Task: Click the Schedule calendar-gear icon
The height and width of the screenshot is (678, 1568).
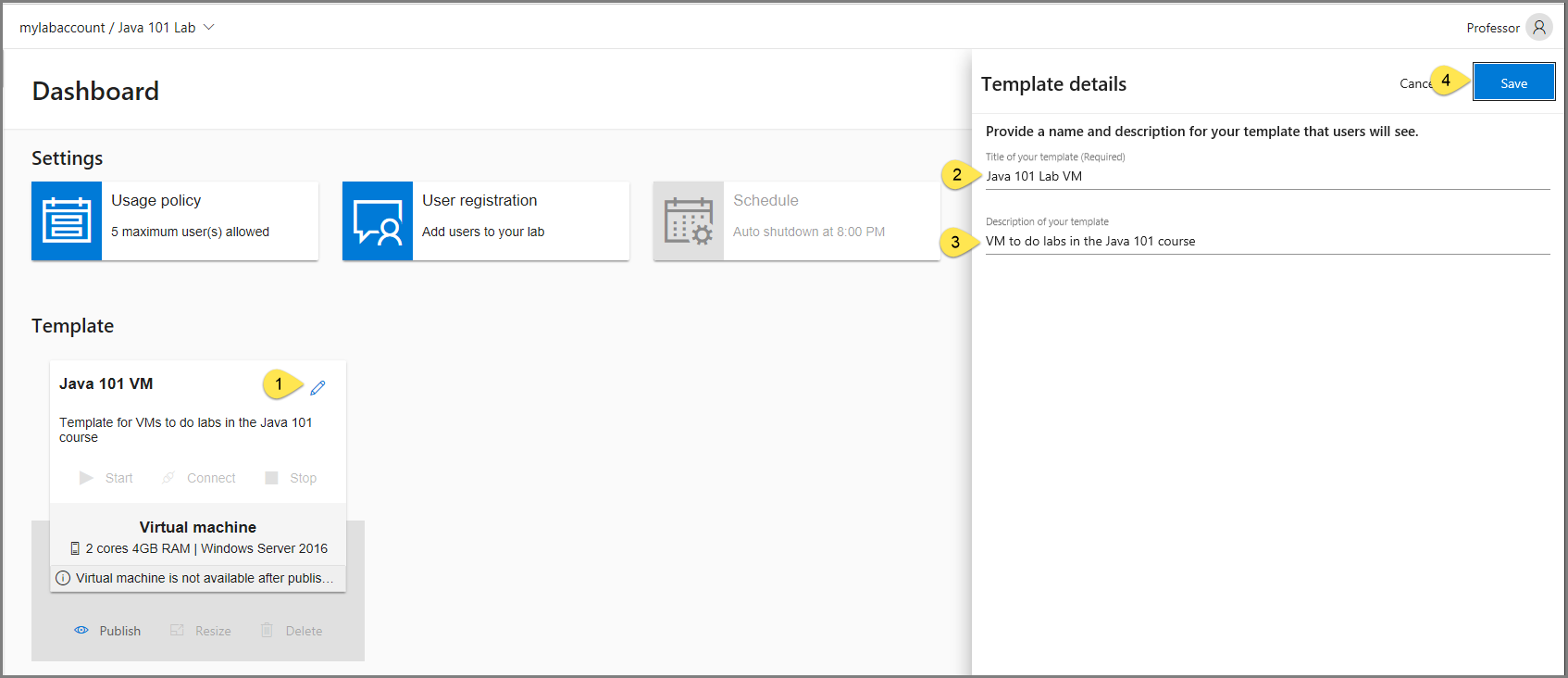Action: (x=689, y=220)
